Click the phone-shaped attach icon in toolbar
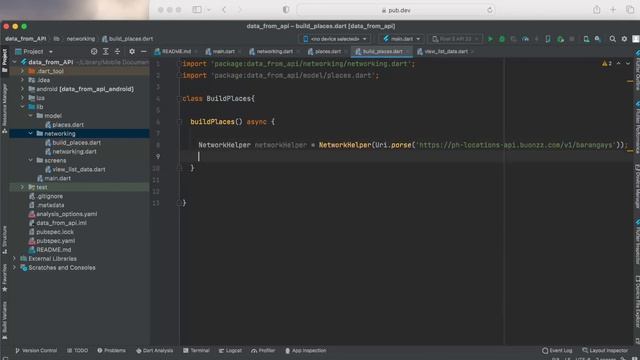Image resolution: width=640 pixels, height=360 pixels. [x=548, y=39]
